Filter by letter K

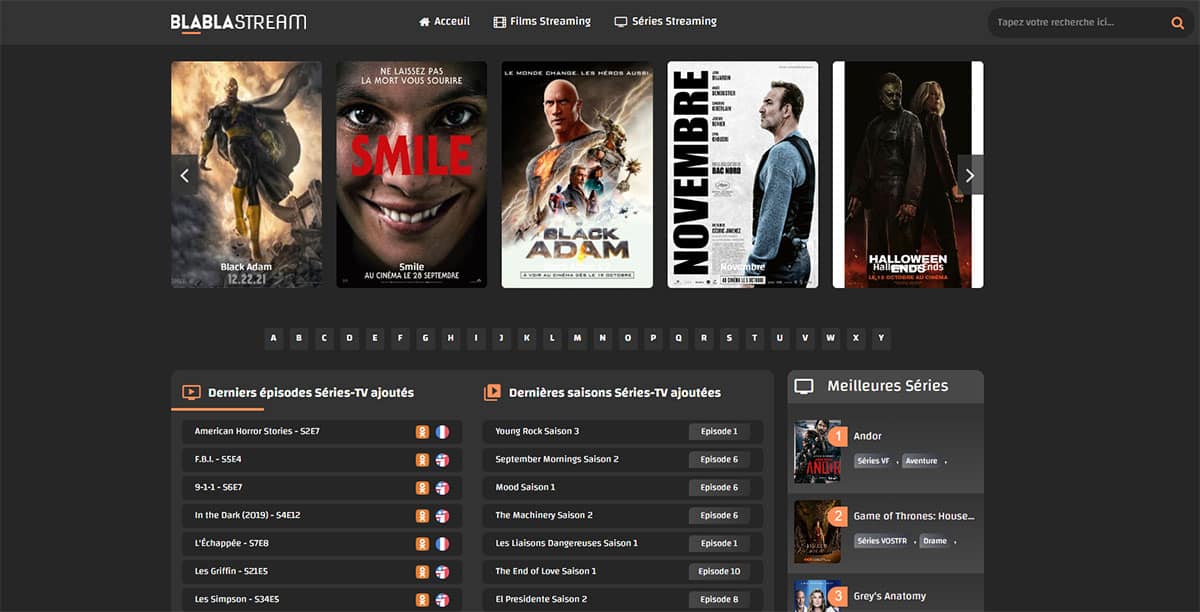pyautogui.click(x=527, y=338)
